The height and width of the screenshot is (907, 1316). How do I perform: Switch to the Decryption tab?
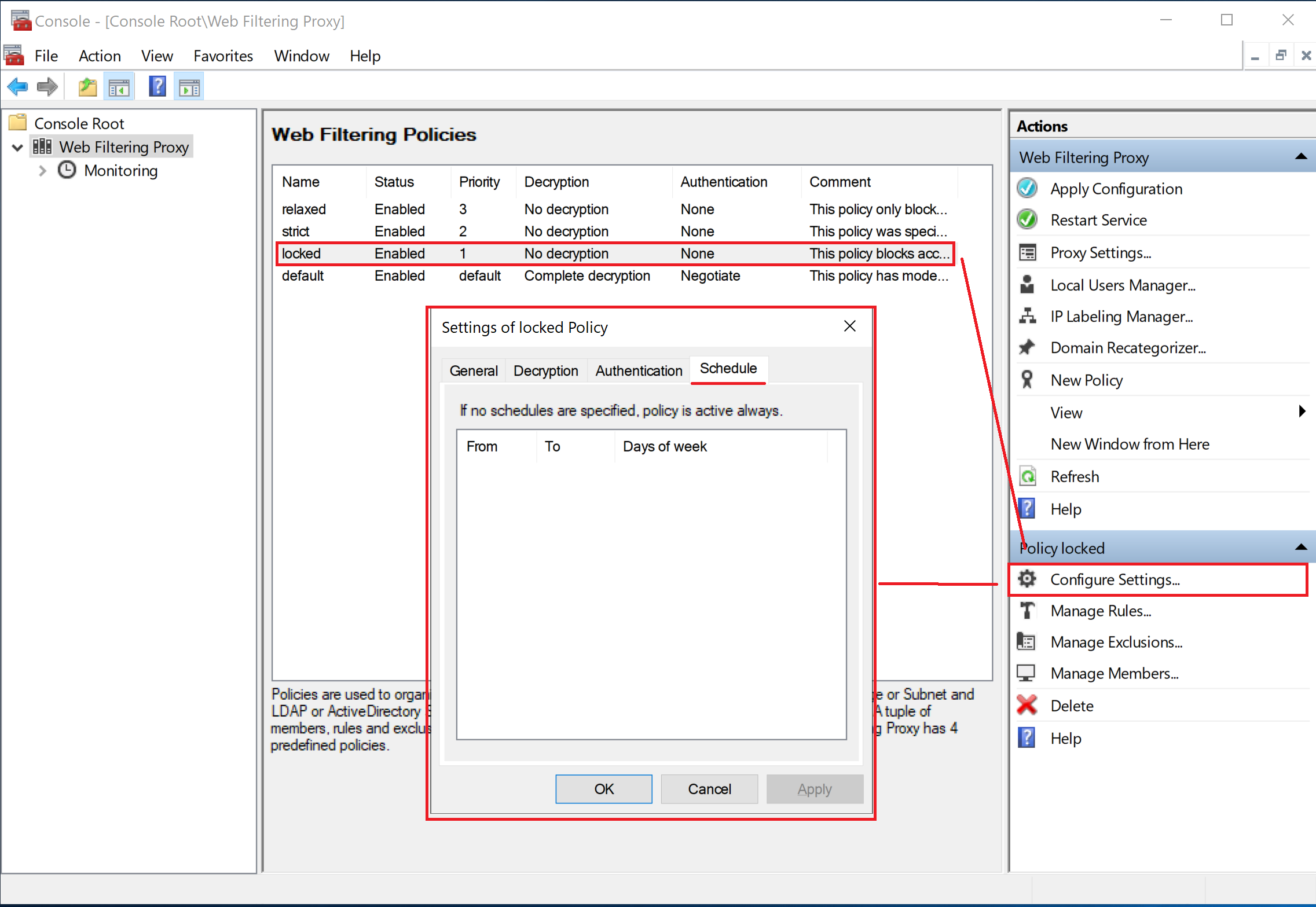[545, 370]
